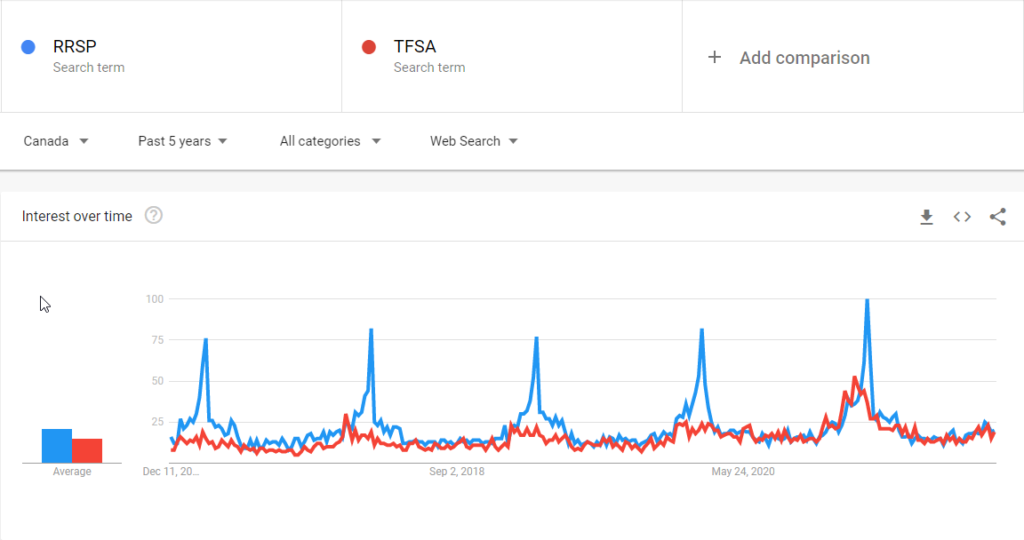Viewport: 1024px width, 540px height.
Task: Open the Canada region dropdown
Action: 56,141
